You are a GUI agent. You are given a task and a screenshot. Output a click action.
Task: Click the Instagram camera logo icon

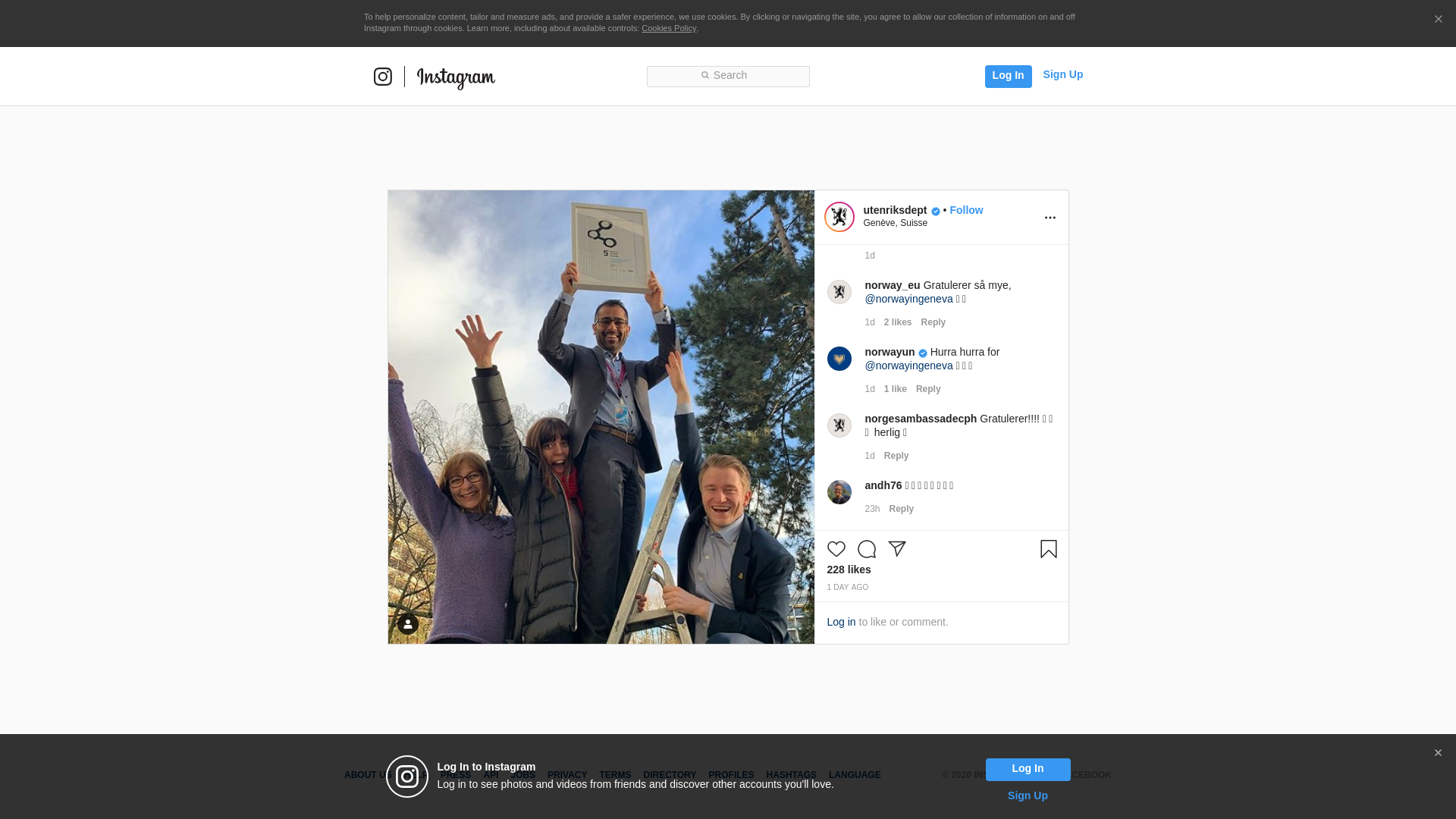coord(383,77)
